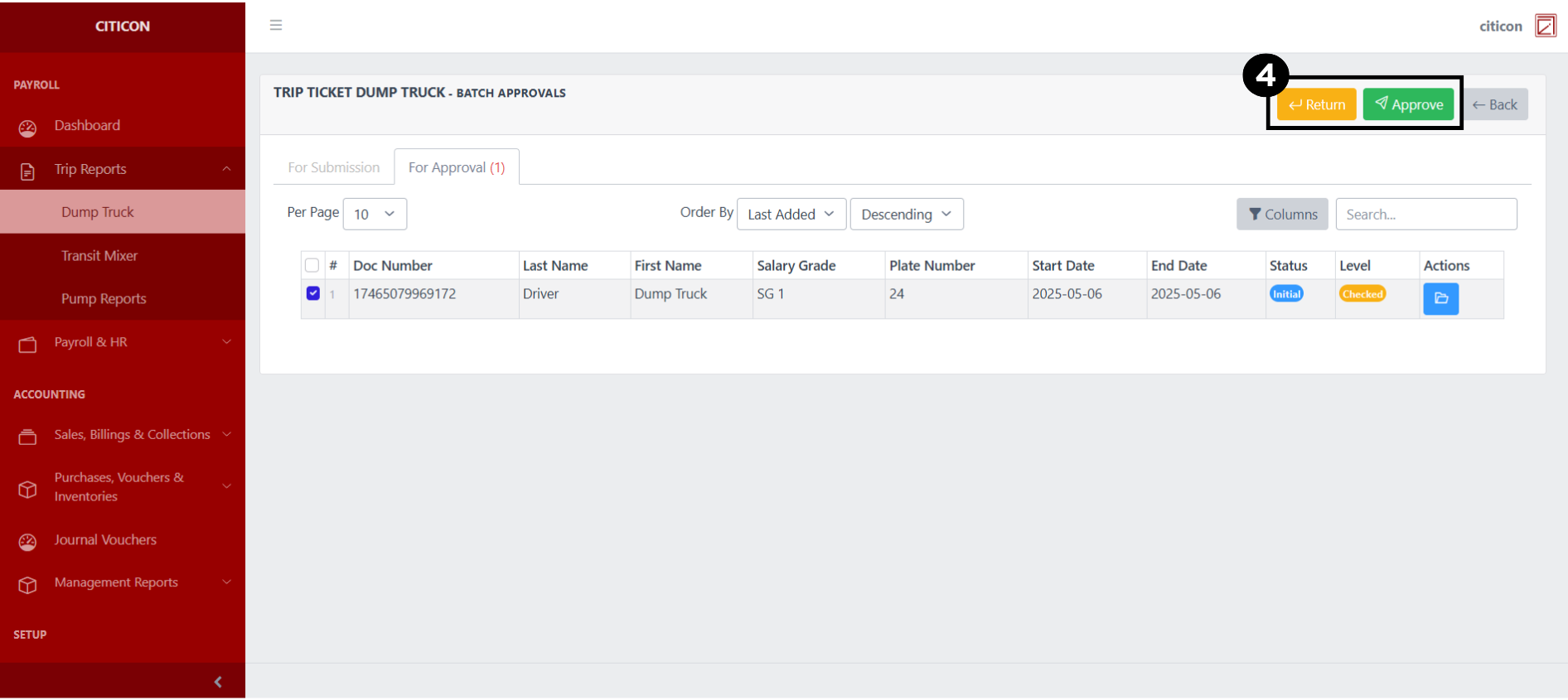The image size is (1568, 700).
Task: Click the Search input field
Action: [x=1425, y=215]
